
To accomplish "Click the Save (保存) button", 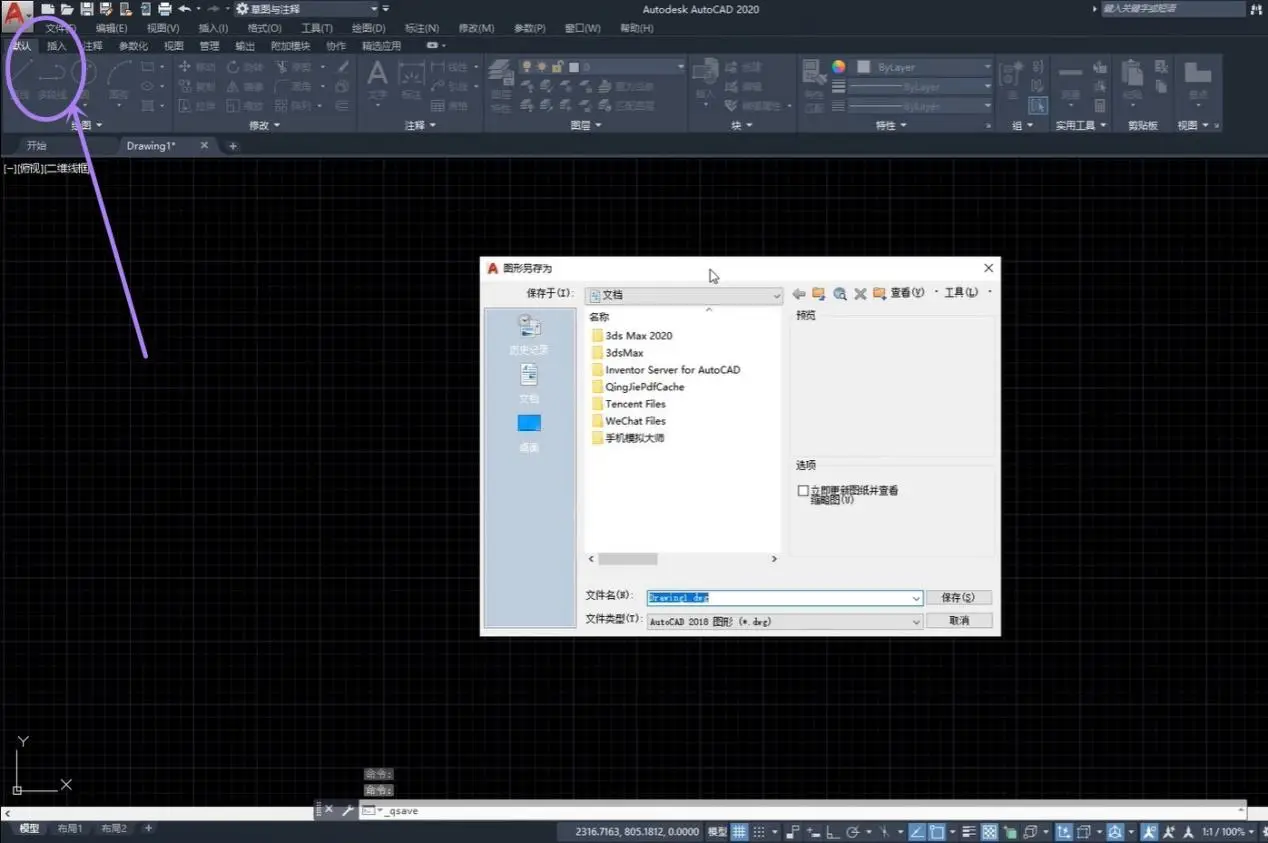I will 957,598.
